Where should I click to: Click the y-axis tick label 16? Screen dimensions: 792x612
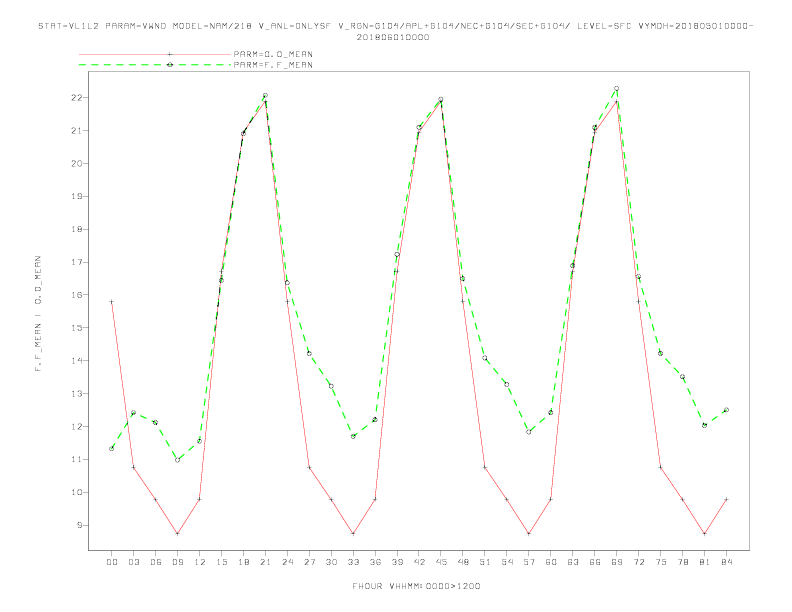77,295
